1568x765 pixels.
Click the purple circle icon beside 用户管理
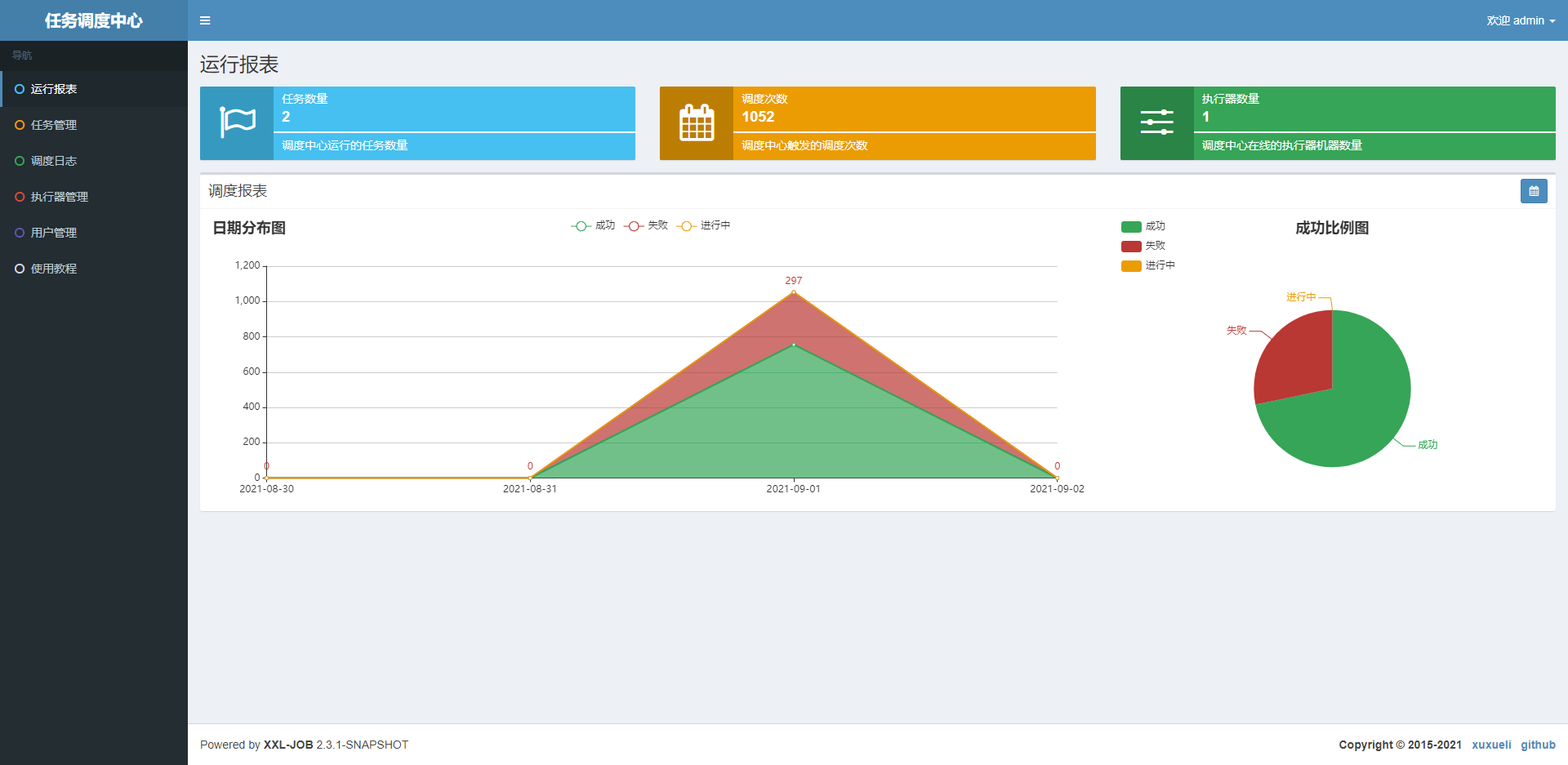tap(20, 233)
